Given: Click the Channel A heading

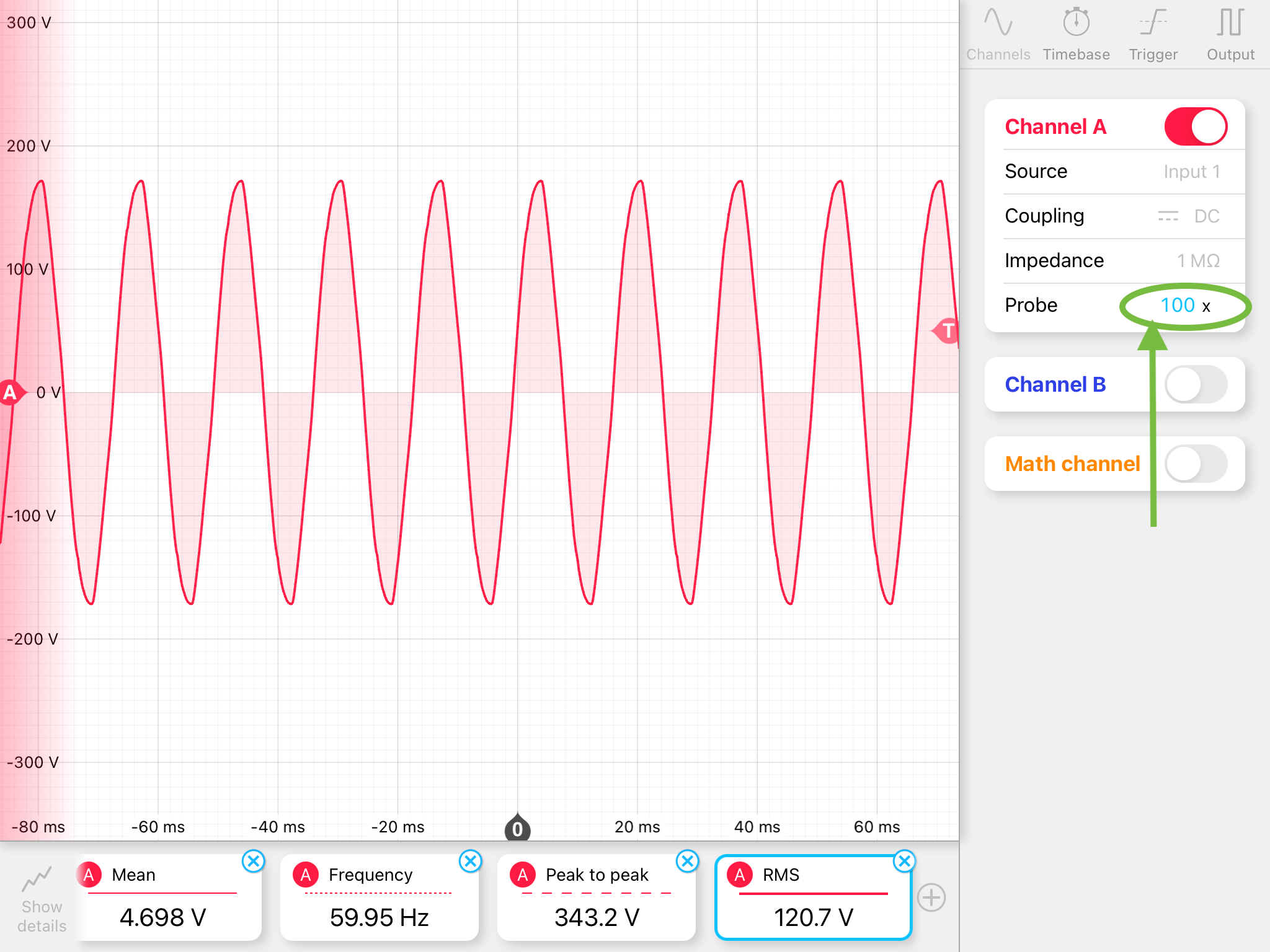Looking at the screenshot, I should [x=1055, y=127].
